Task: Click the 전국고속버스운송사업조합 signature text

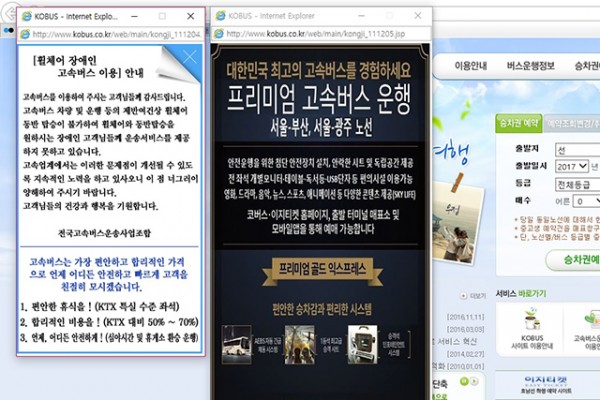Action: pyautogui.click(x=104, y=233)
